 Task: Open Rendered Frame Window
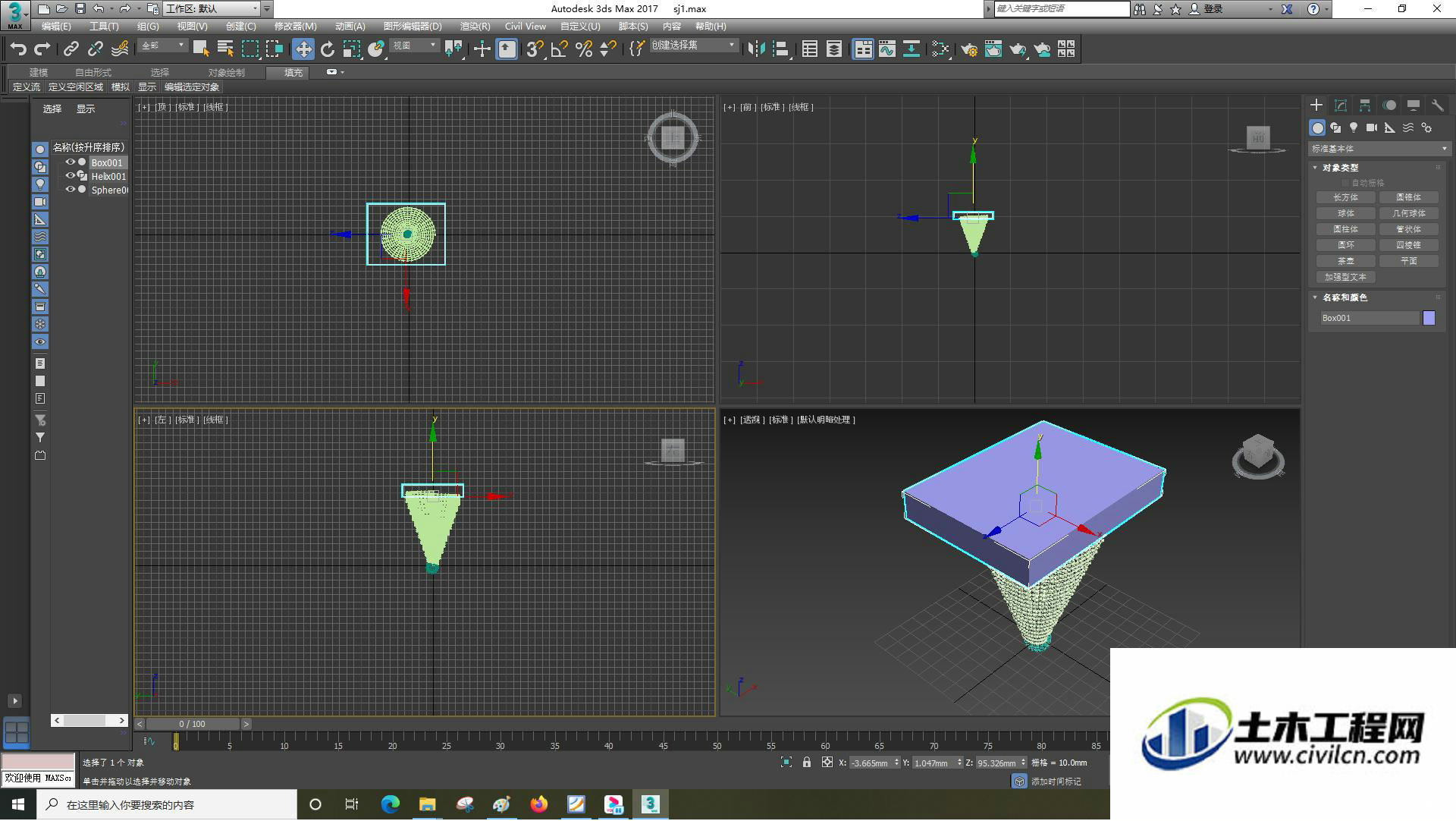tap(993, 49)
